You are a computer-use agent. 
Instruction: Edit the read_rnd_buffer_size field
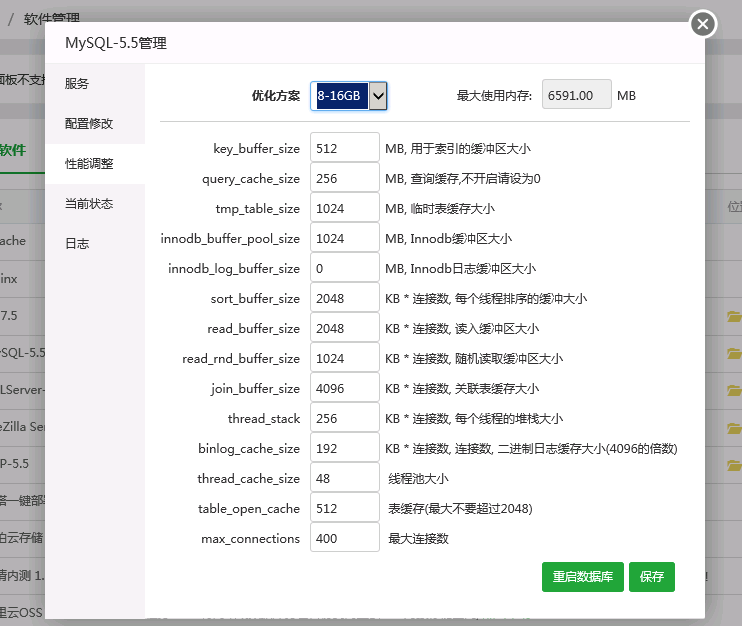click(344, 359)
